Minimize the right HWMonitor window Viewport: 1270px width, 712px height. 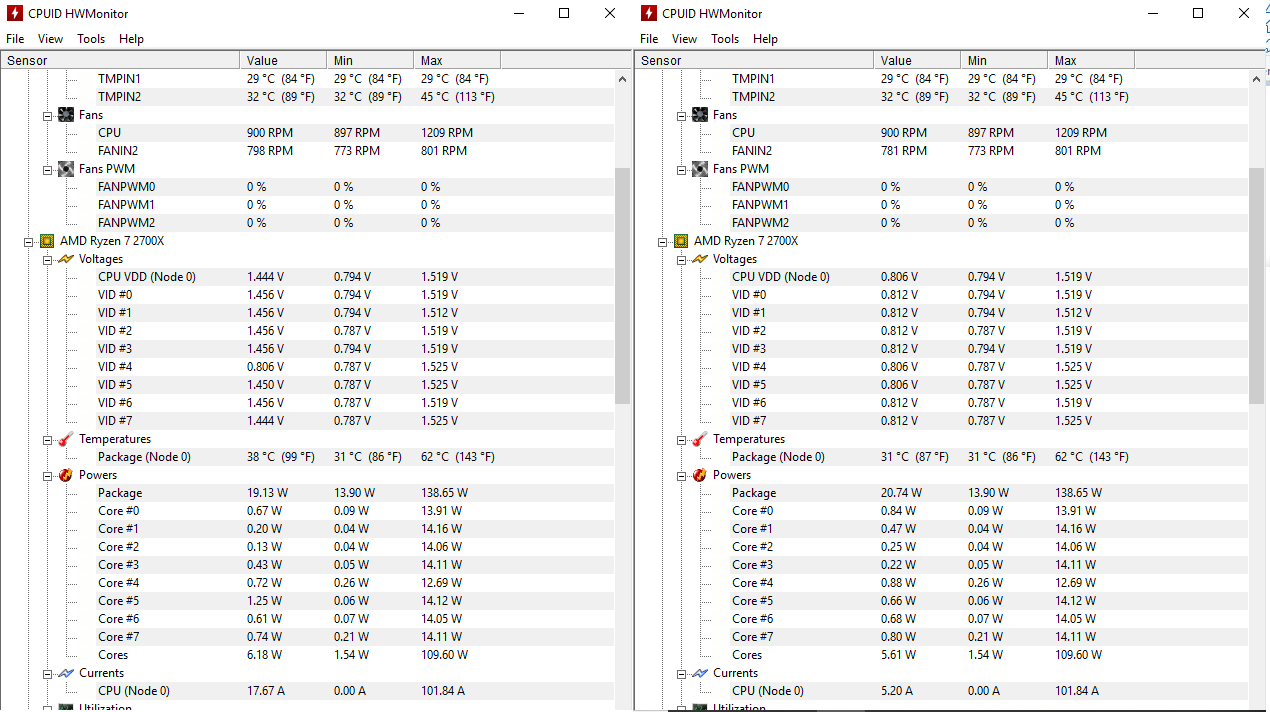pos(1152,14)
